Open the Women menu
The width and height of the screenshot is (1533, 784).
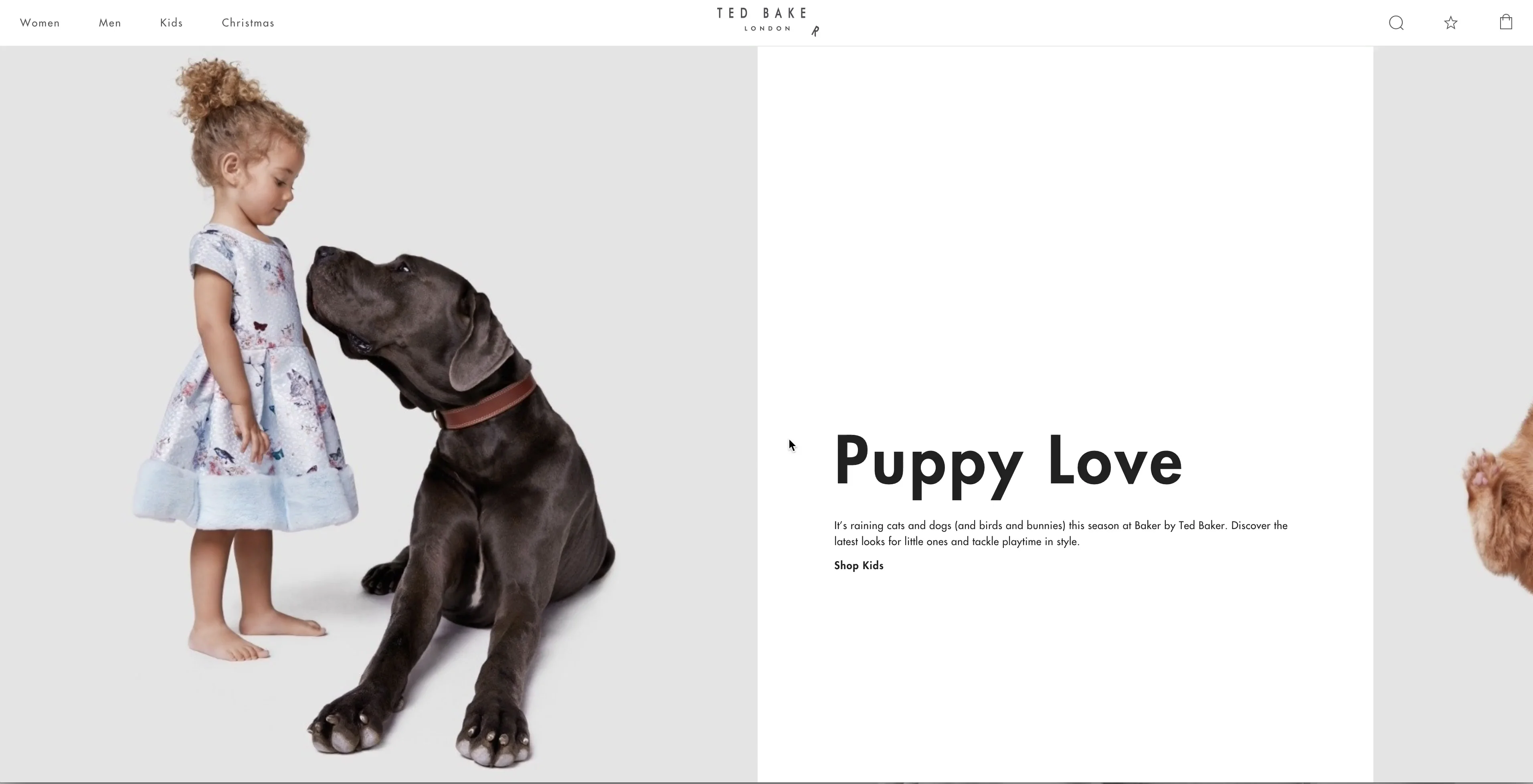(x=40, y=23)
